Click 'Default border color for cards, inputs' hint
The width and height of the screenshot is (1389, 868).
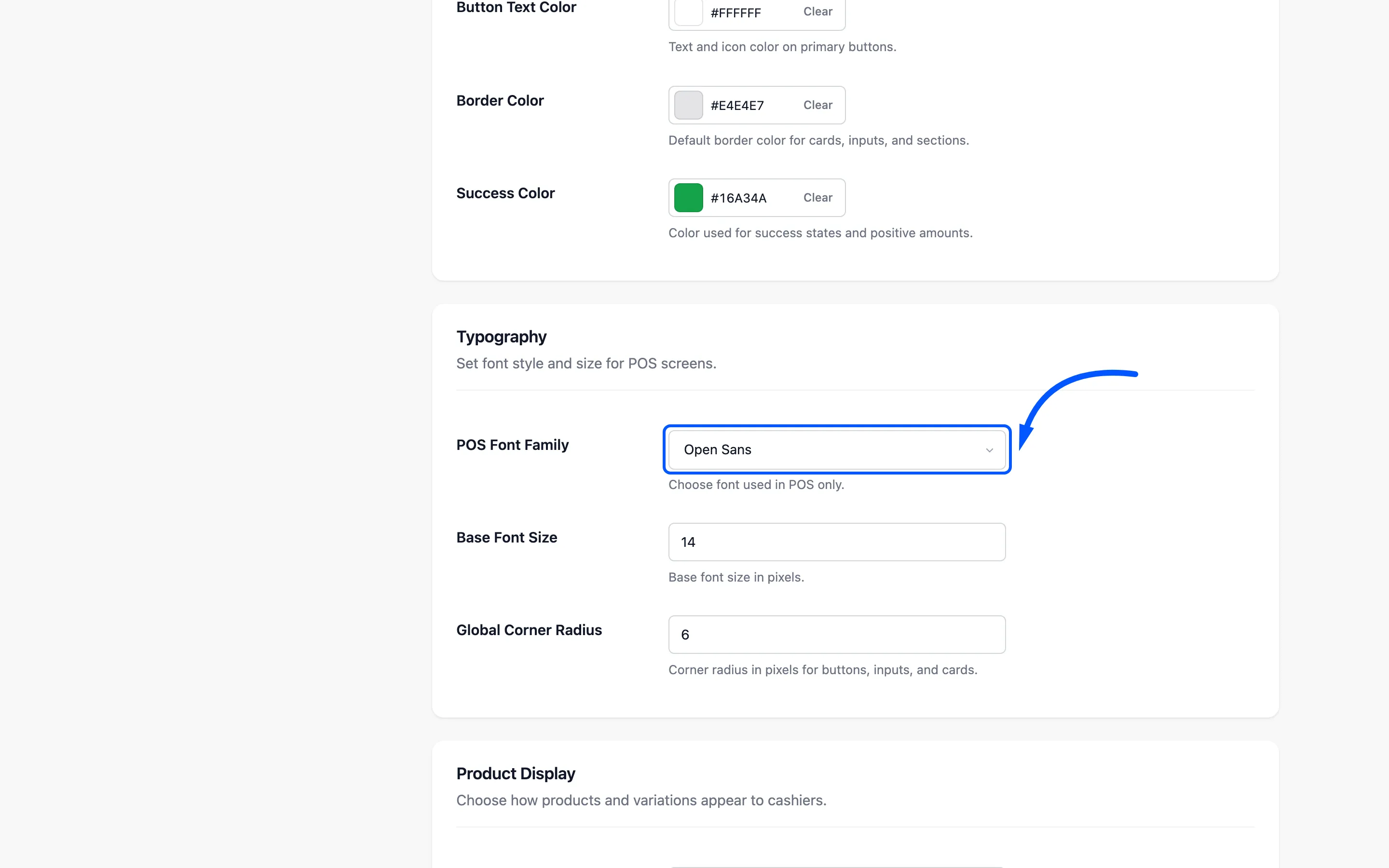click(x=818, y=140)
